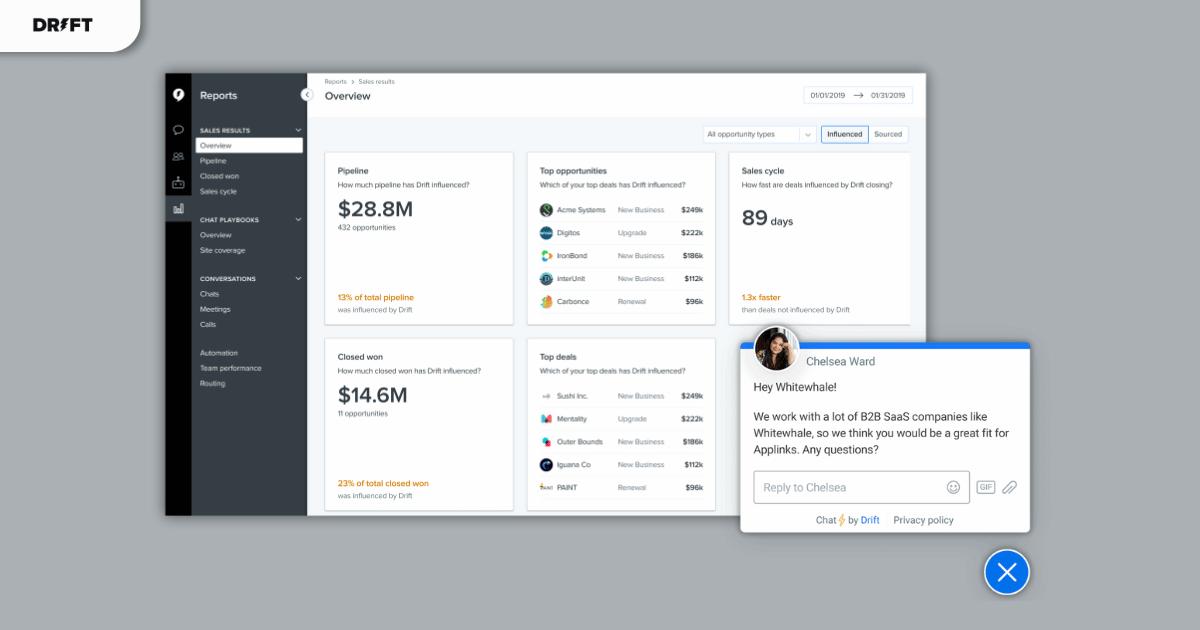Open the Automation report
Image resolution: width=1200 pixels, height=630 pixels.
tap(219, 353)
